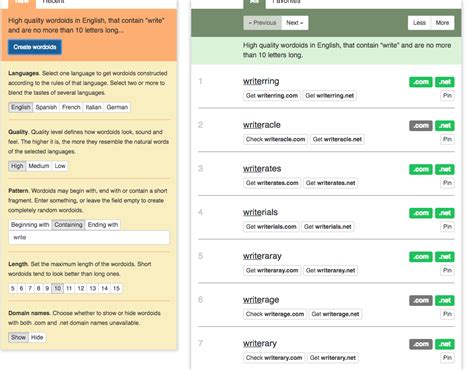Select French language option
The width and height of the screenshot is (474, 370).
click(x=71, y=107)
